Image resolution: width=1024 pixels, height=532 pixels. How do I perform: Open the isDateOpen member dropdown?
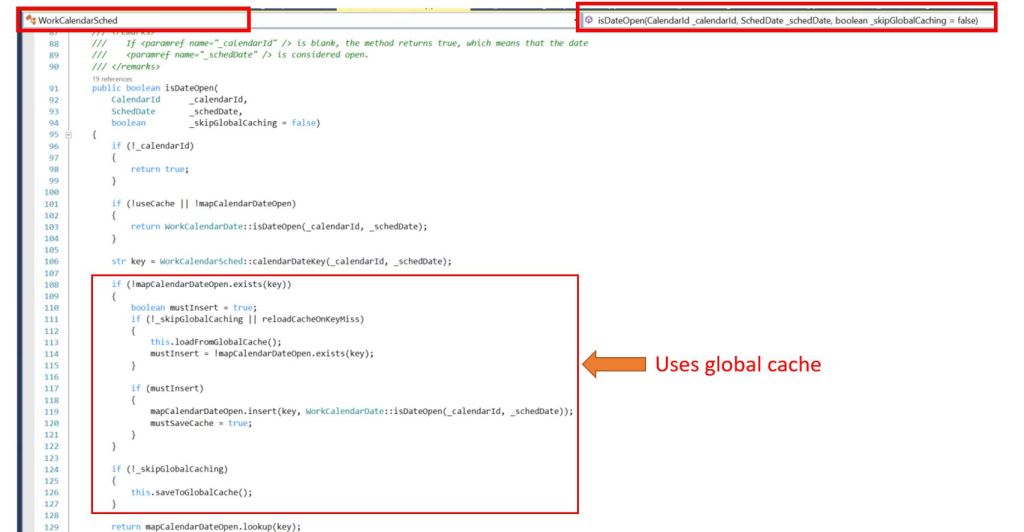click(x=790, y=19)
